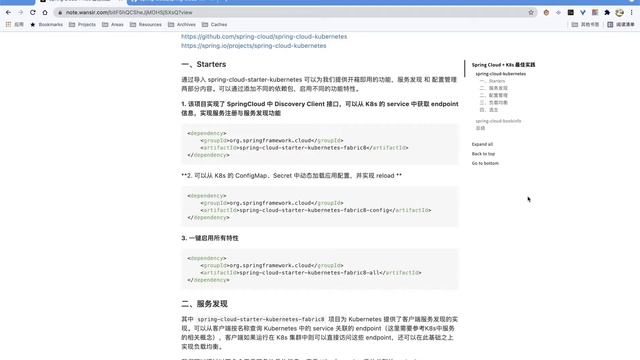Open the Chrome three-dot menu
The height and width of the screenshot is (360, 640).
[x=631, y=13]
